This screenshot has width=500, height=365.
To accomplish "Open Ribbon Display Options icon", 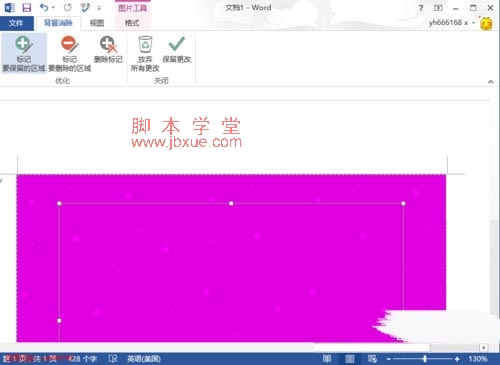I will (x=438, y=8).
